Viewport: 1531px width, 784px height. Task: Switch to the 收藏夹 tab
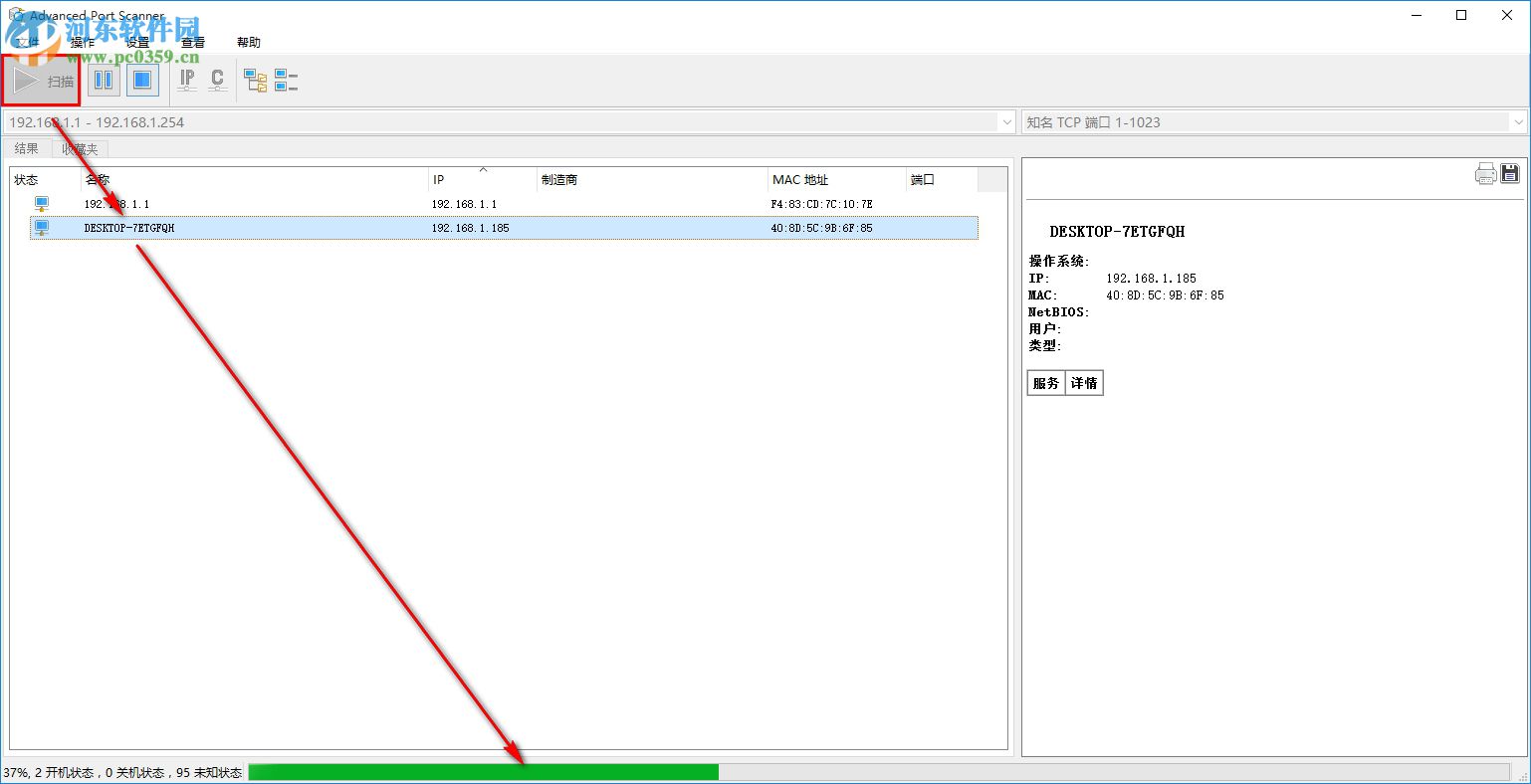point(80,148)
